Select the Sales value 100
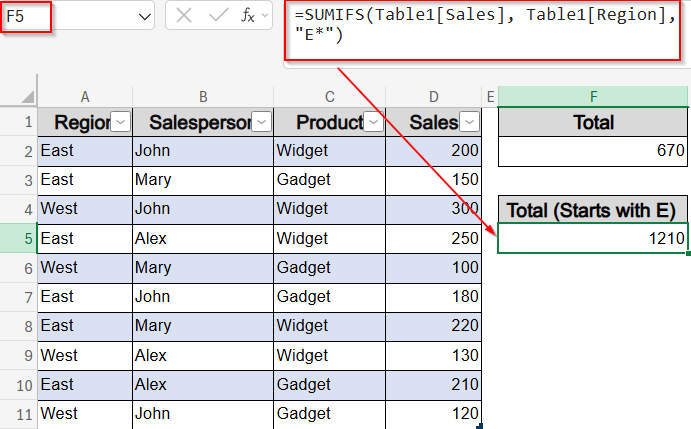This screenshot has width=691, height=429. point(434,268)
